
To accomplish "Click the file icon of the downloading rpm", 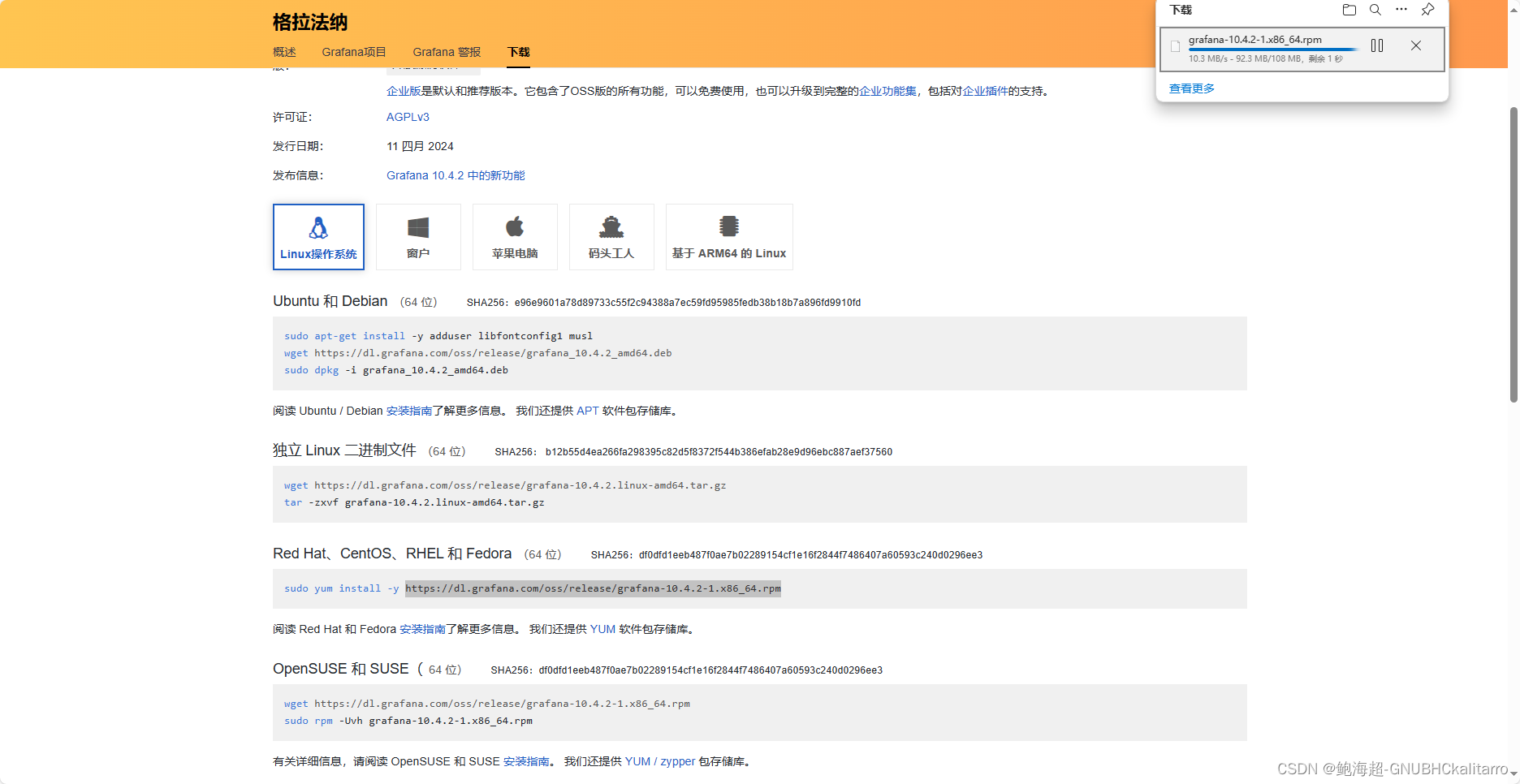I will pyautogui.click(x=1175, y=46).
